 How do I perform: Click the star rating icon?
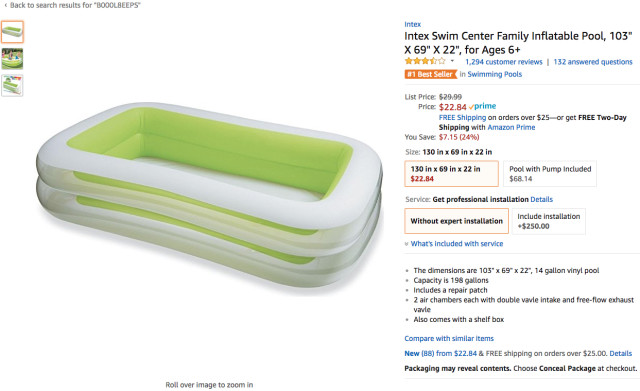425,62
